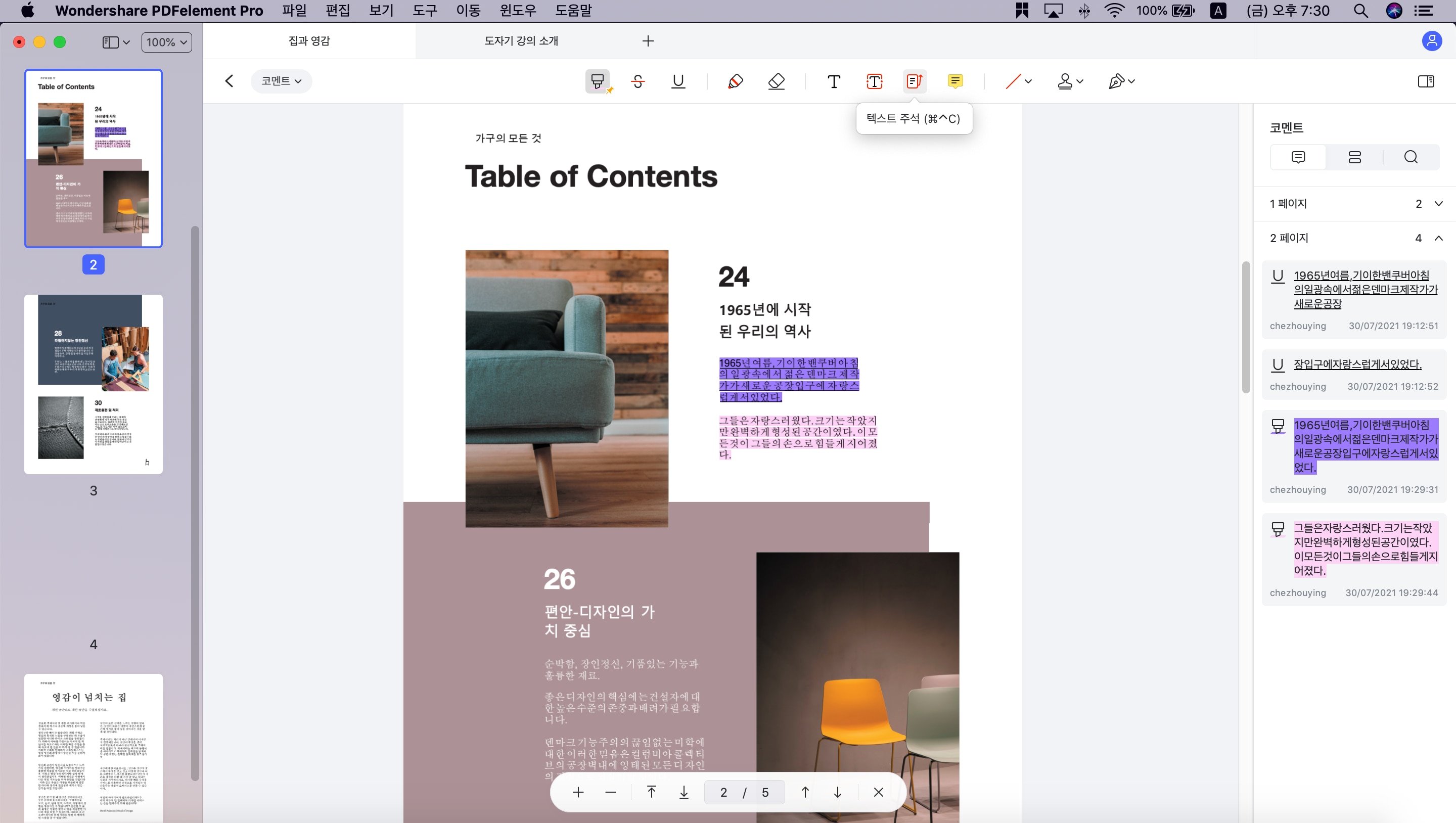Select the Sticky Note tool
Viewport: 1456px width, 823px height.
tap(955, 81)
